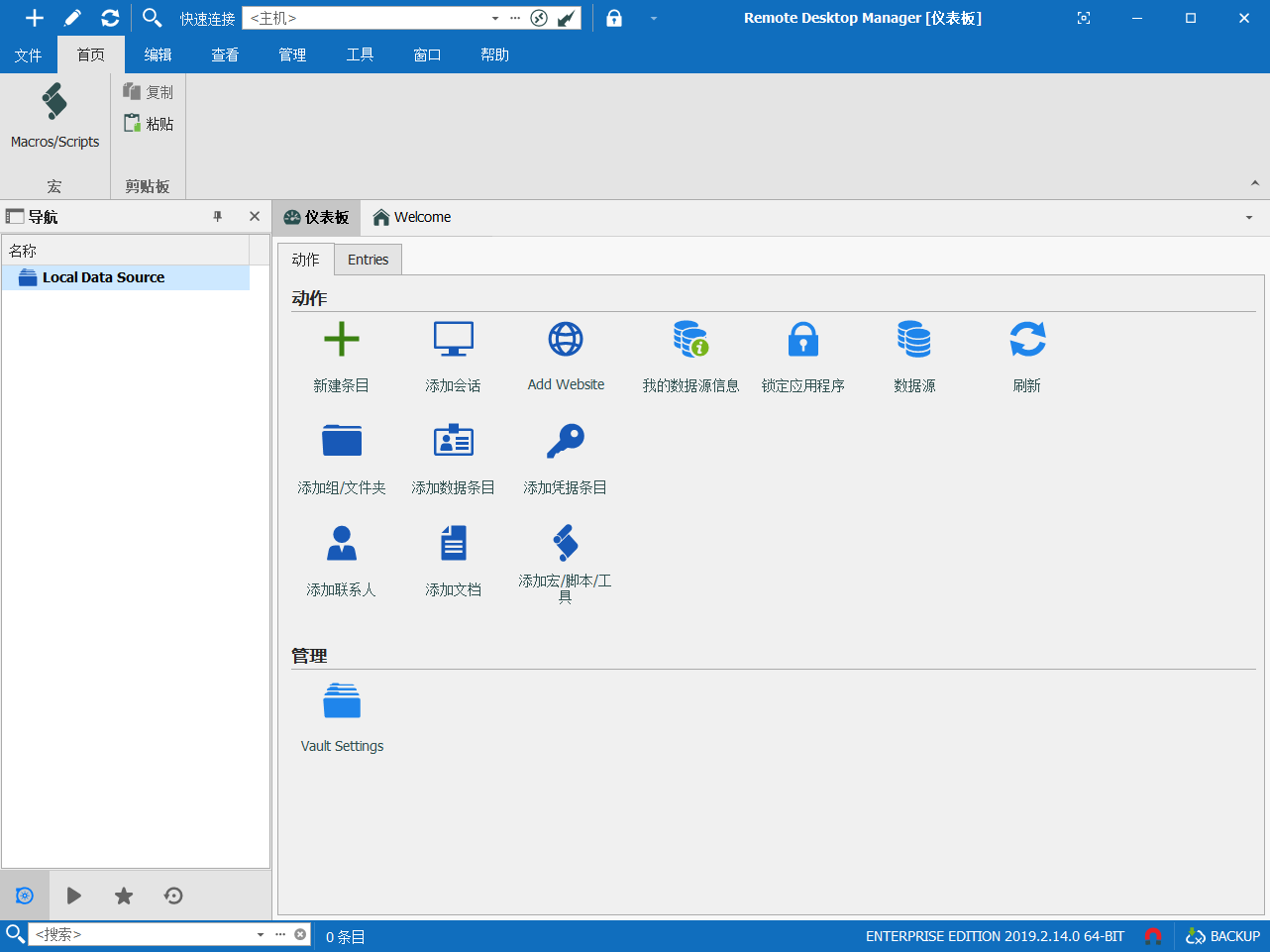Click the red magnet icon in status bar
Image resolution: width=1270 pixels, height=952 pixels.
[x=1153, y=935]
